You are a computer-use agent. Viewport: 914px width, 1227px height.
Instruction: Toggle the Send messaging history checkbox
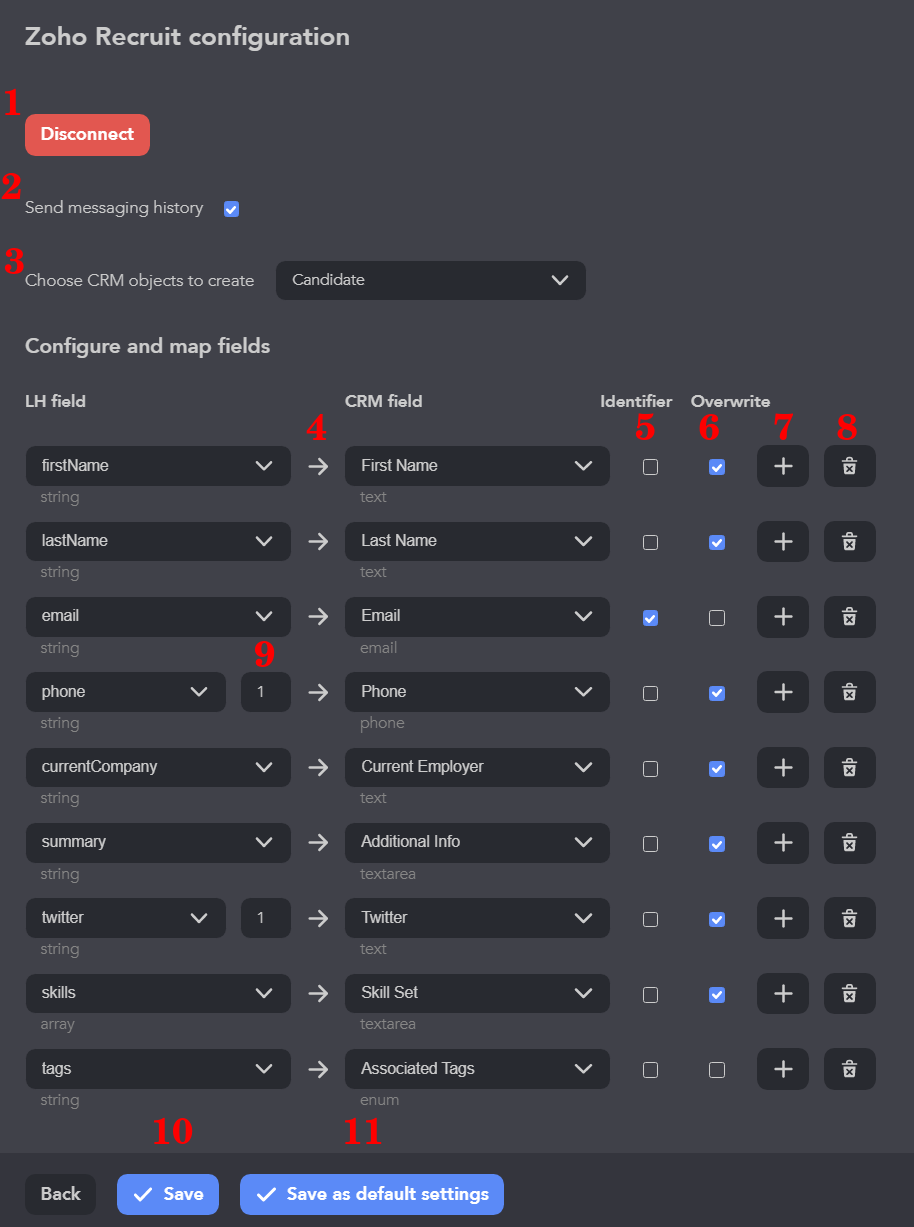click(x=232, y=209)
